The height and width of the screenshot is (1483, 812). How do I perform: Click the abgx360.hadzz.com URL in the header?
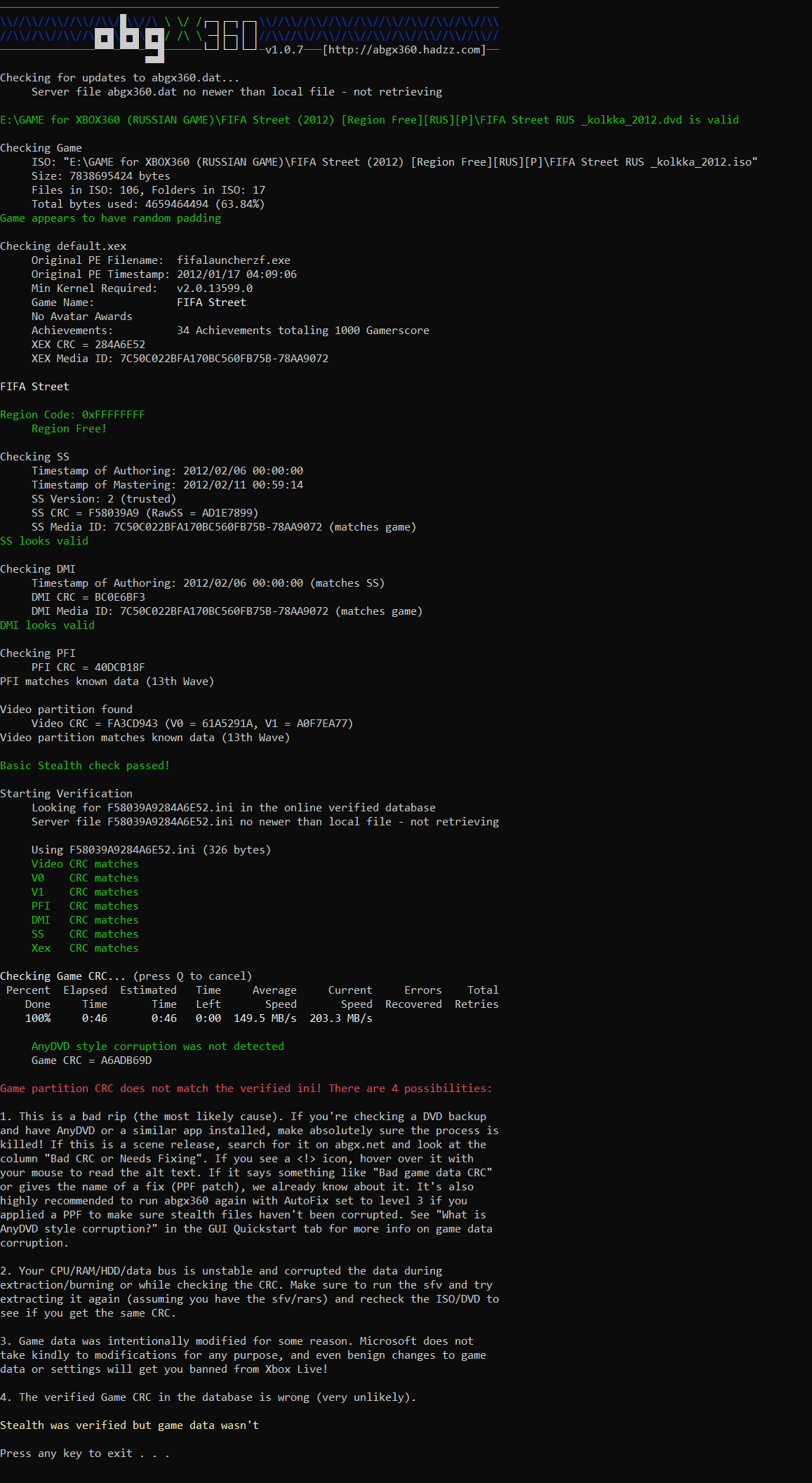(404, 50)
